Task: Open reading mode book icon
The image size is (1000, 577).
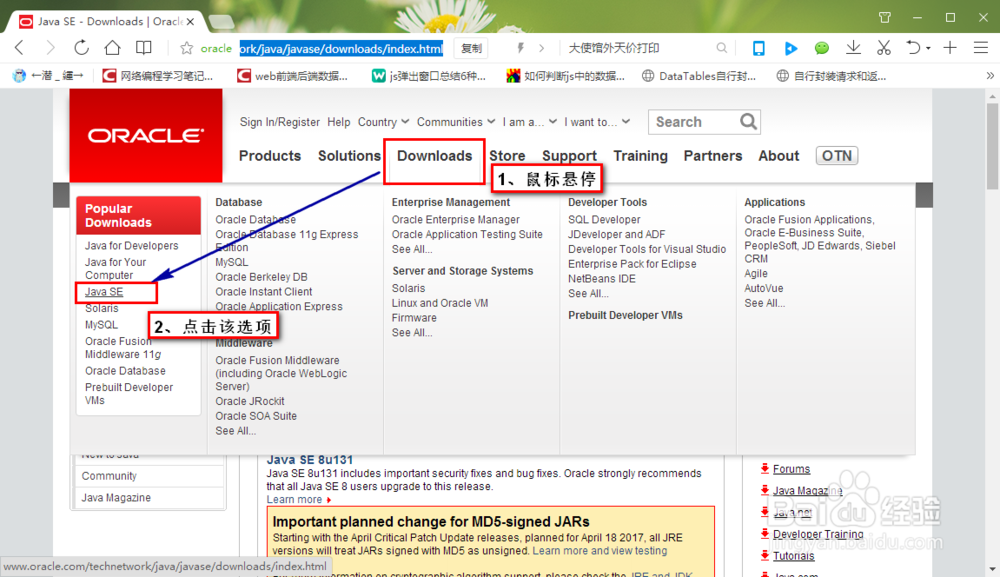Action: 143,48
